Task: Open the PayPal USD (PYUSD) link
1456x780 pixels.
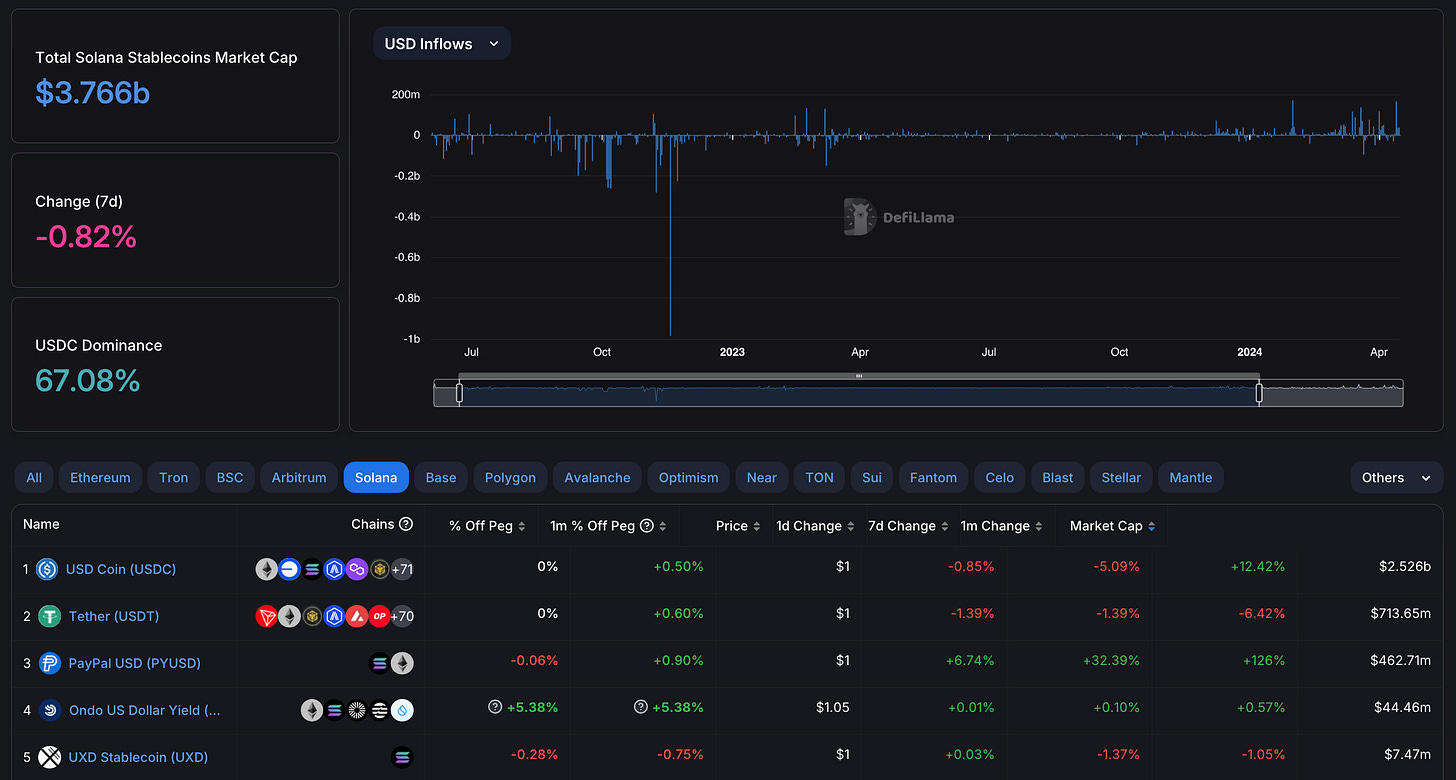Action: pos(133,663)
